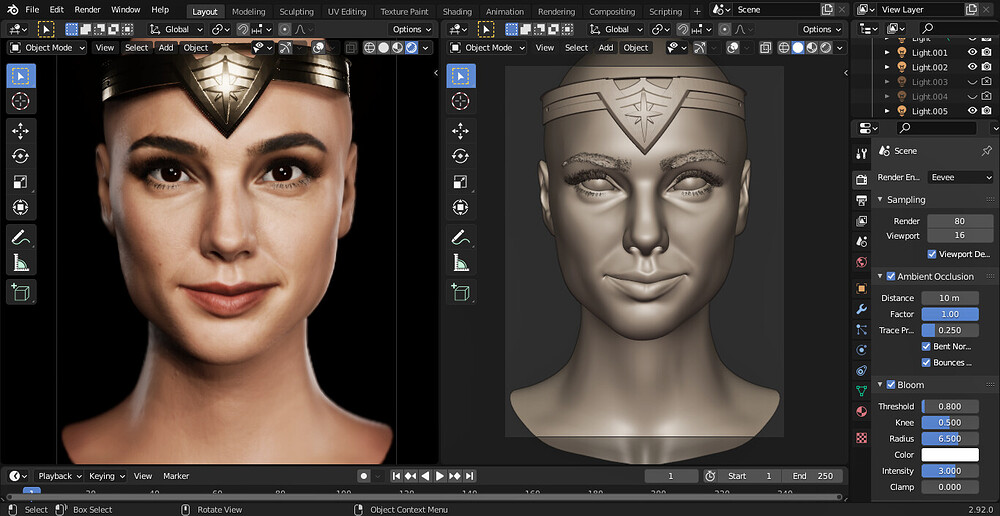1000x516 pixels.
Task: Open the Particles properties tab
Action: pyautogui.click(x=862, y=330)
